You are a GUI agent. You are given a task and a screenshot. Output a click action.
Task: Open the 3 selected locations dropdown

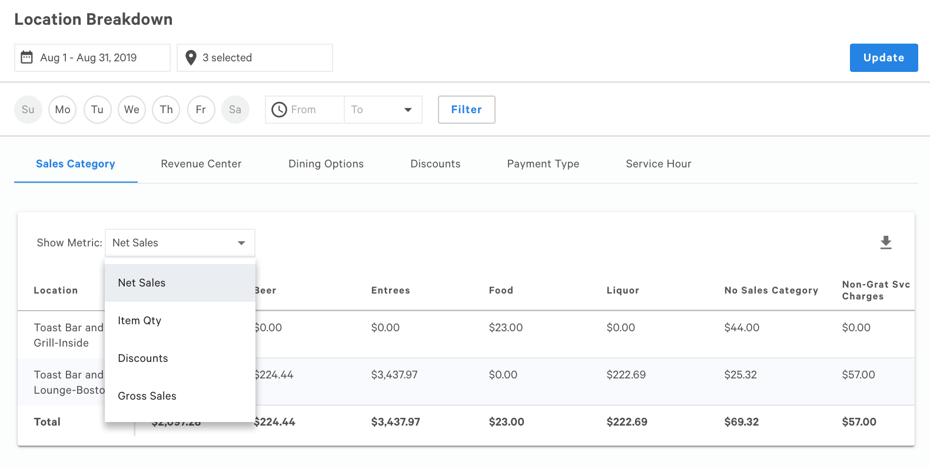tap(255, 58)
